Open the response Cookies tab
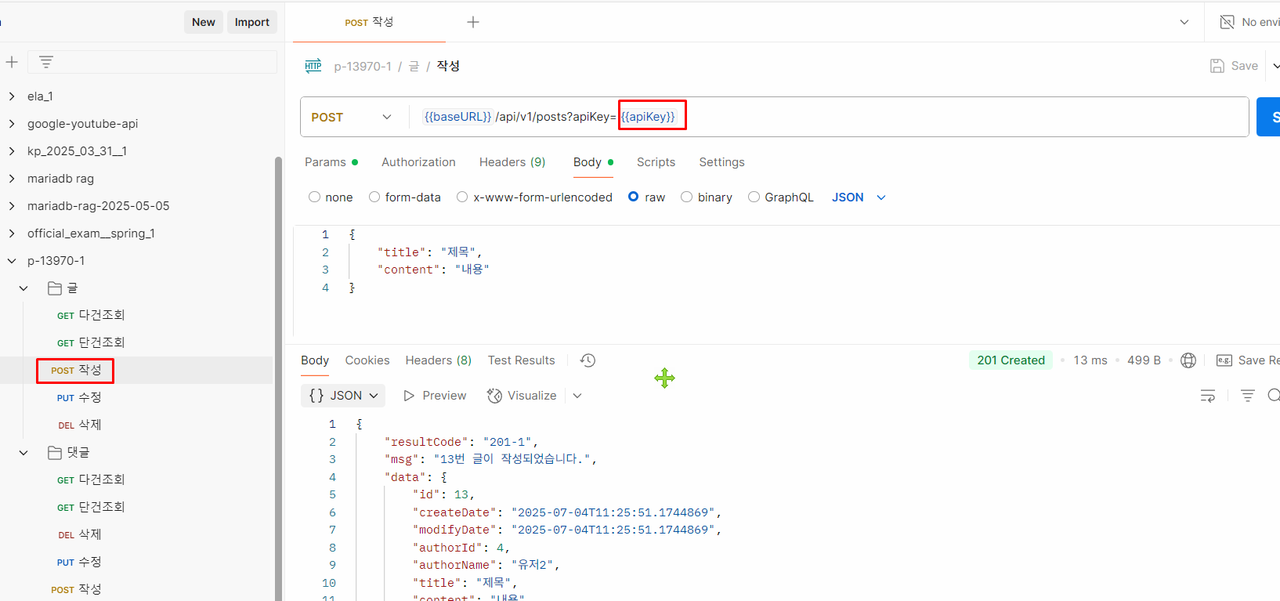Screen dimensions: 1280x601 point(367,360)
